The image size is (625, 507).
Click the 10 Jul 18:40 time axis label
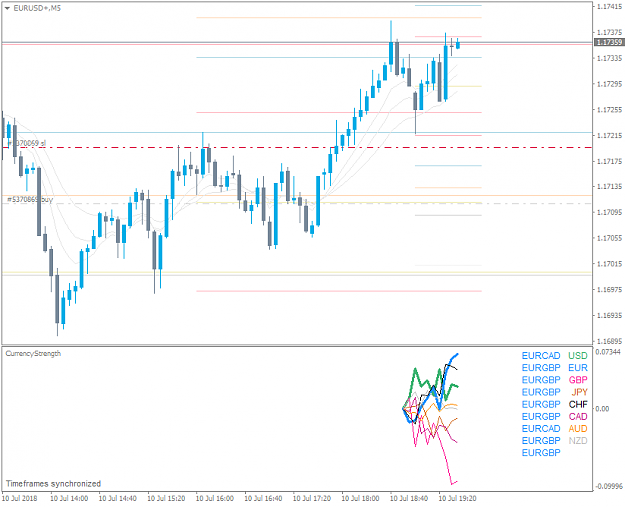[409, 498]
